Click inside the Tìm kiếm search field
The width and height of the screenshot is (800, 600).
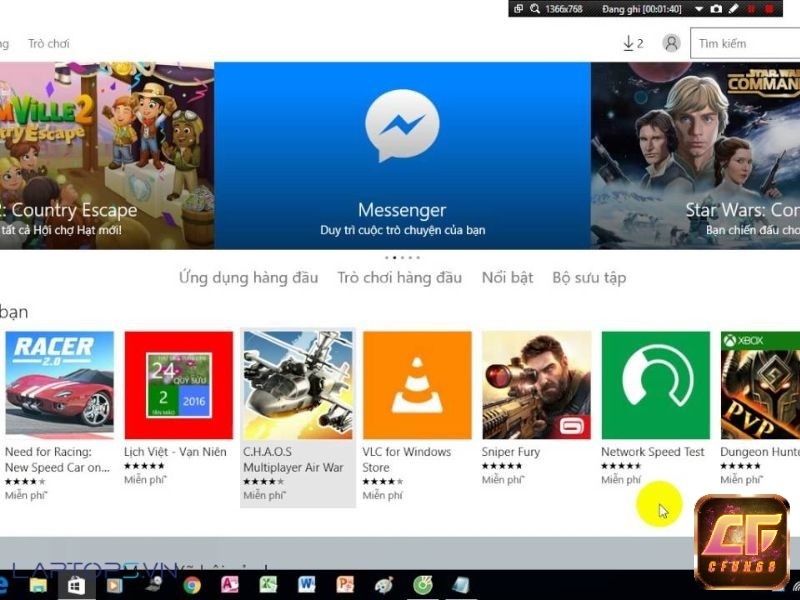pyautogui.click(x=744, y=43)
